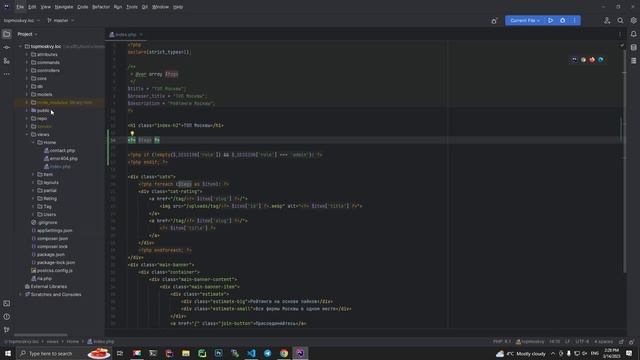Open Current File run configuration dropdown

click(x=525, y=20)
